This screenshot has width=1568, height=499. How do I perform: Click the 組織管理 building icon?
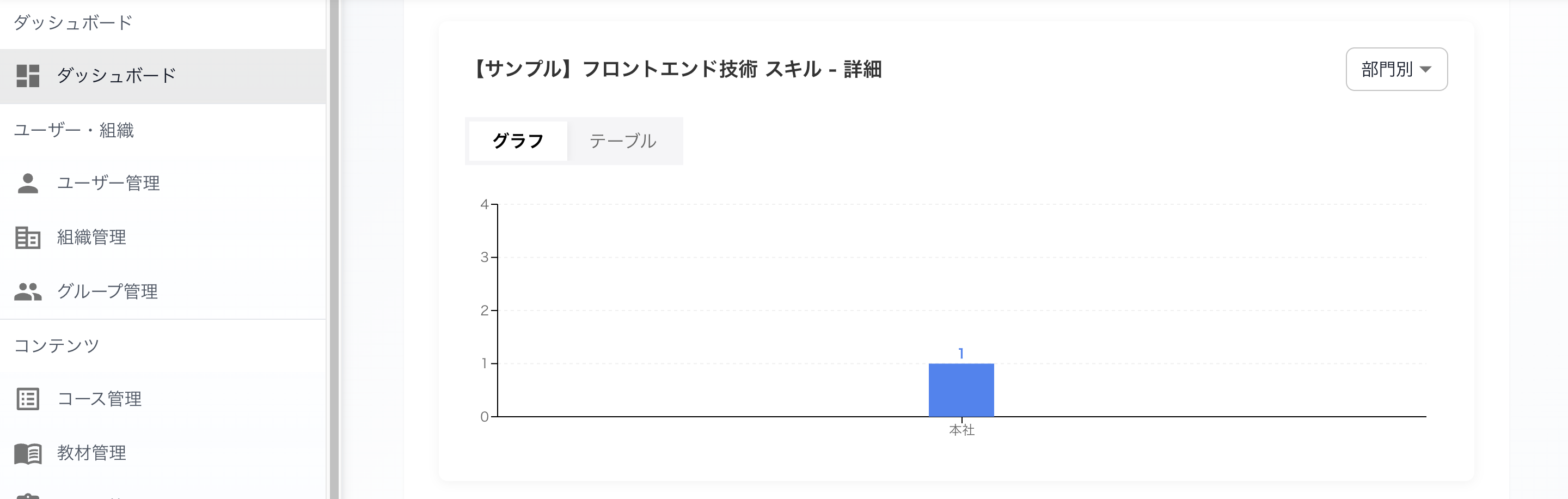(28, 238)
